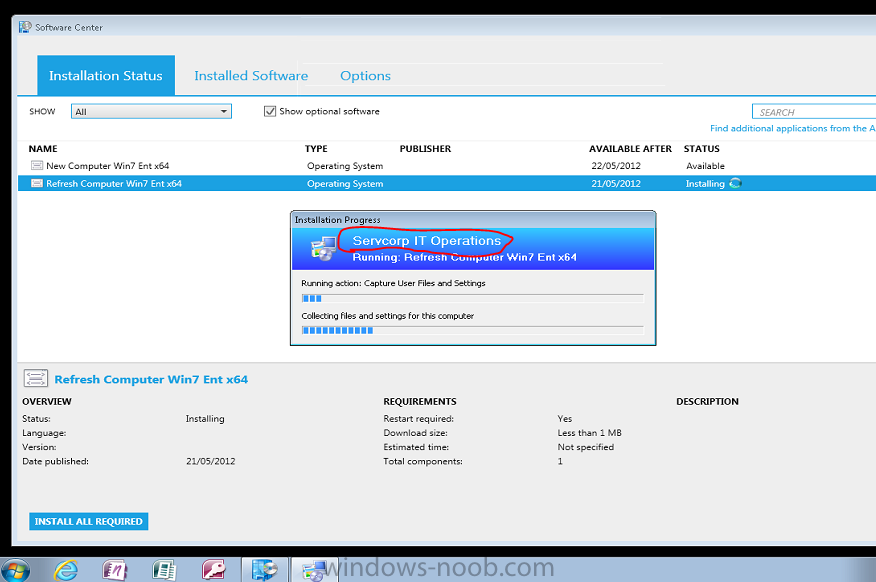This screenshot has width=876, height=582.
Task: Click the icon beside New Computer Win7 Ent x64
Action: coord(37,165)
